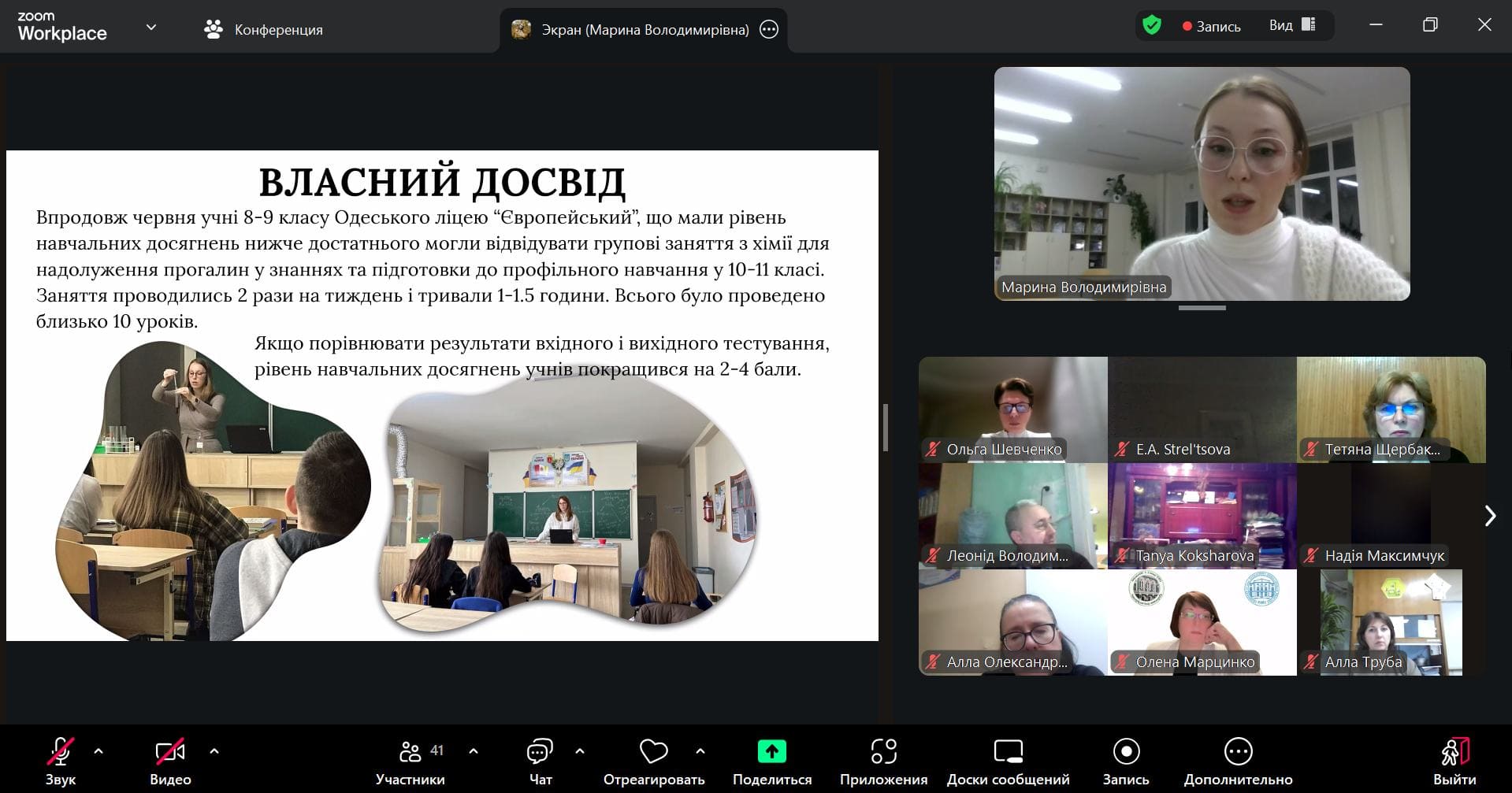Unmute microphone with Звук button
The image size is (1512, 793).
61,761
